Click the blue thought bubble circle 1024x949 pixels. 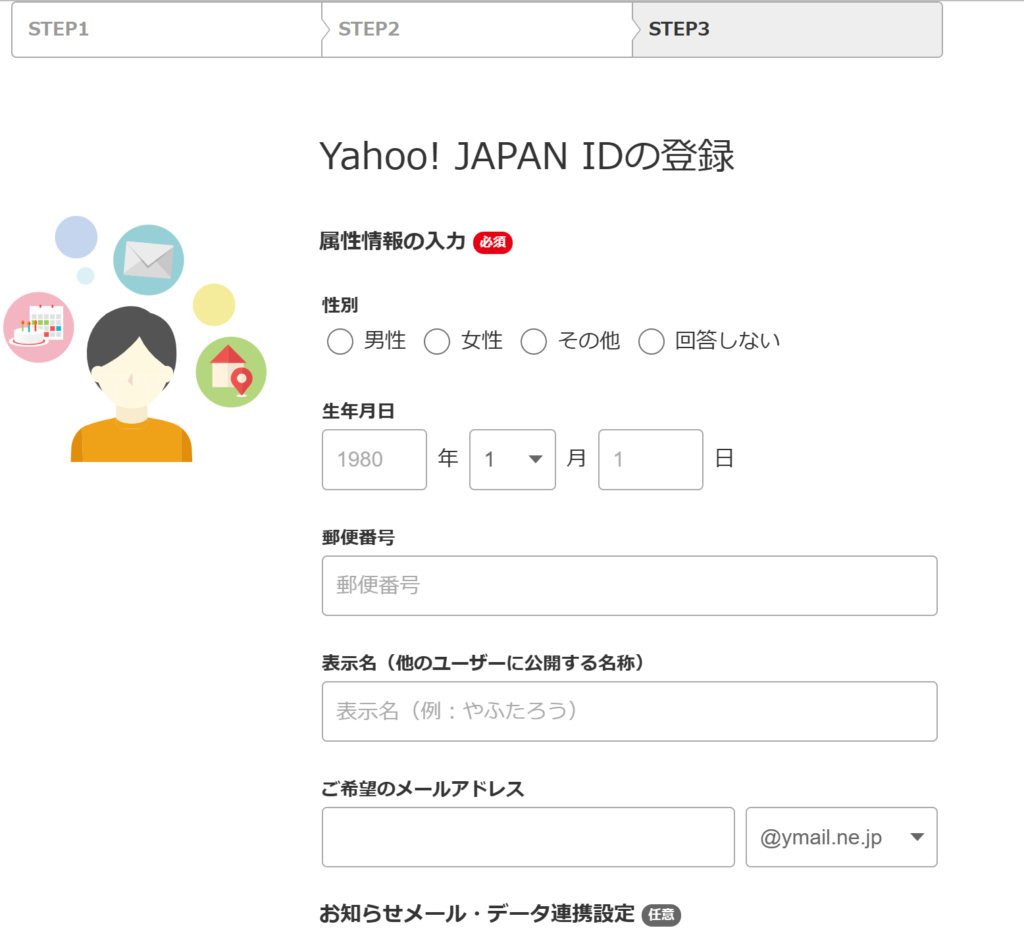tap(77, 237)
